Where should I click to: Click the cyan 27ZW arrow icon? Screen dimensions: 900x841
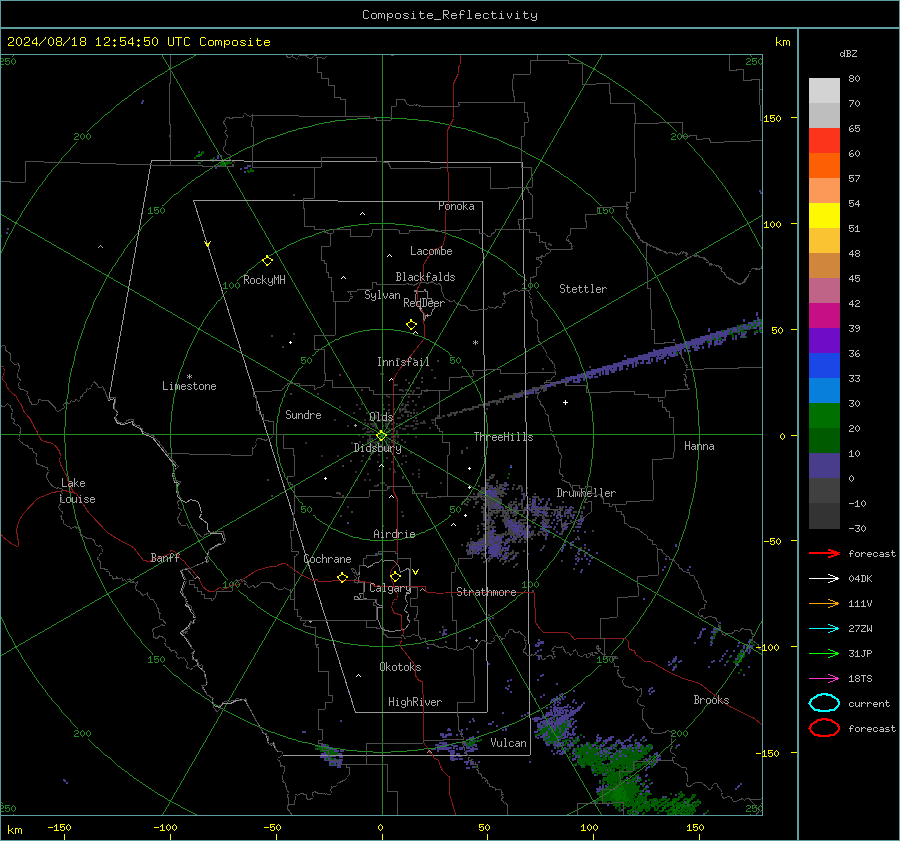(x=824, y=629)
